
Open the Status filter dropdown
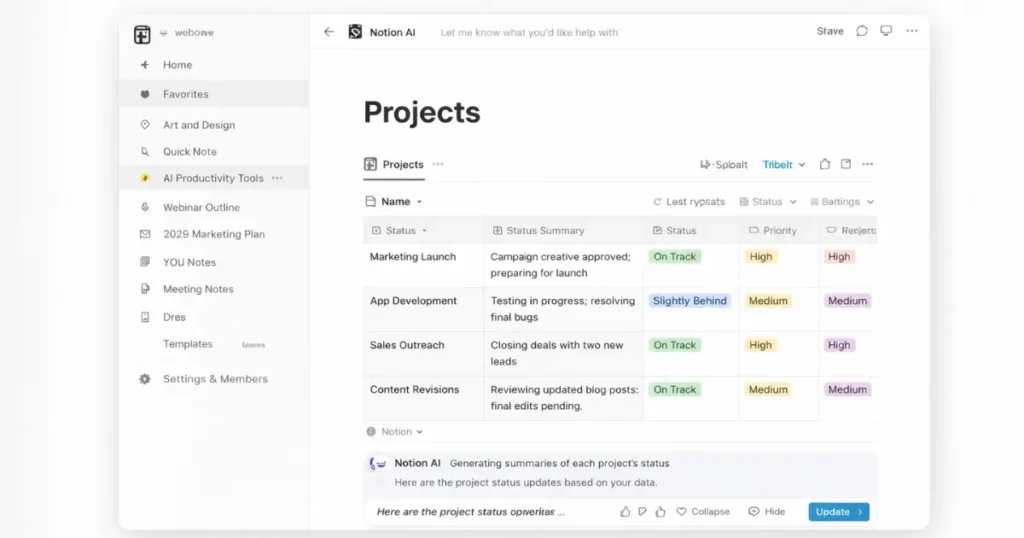(x=768, y=202)
